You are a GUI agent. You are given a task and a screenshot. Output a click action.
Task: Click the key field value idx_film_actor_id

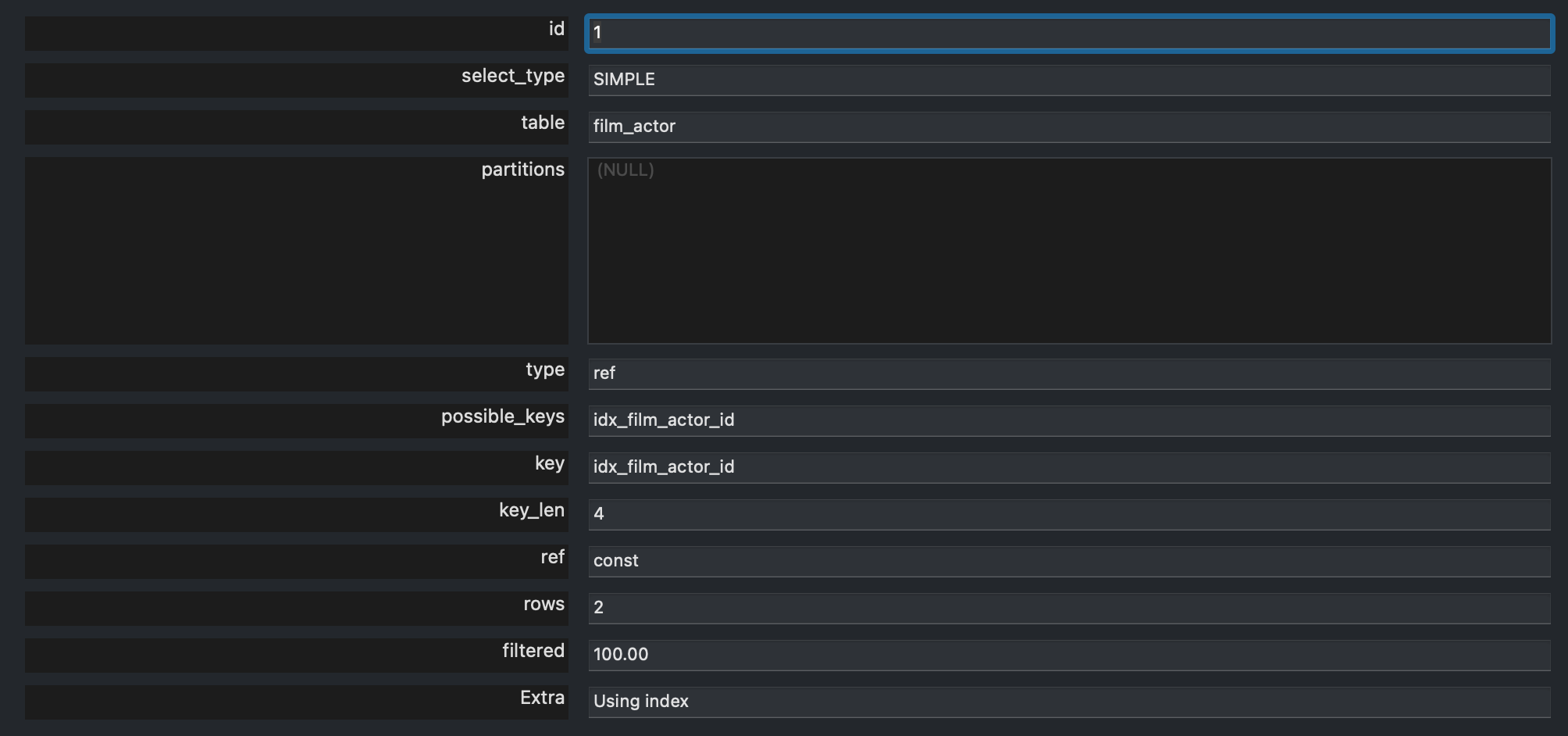pos(1068,467)
